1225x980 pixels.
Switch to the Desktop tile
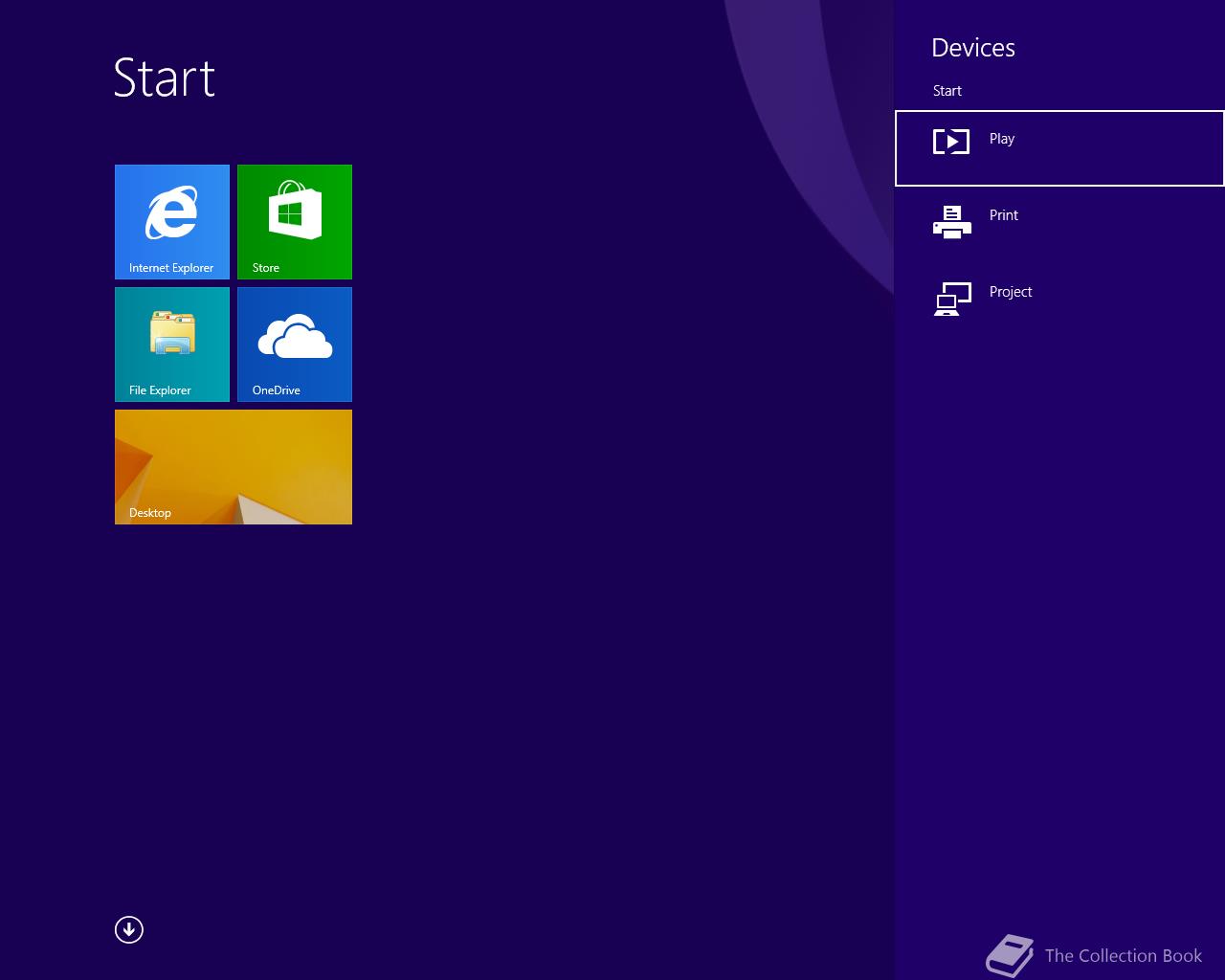(x=234, y=467)
